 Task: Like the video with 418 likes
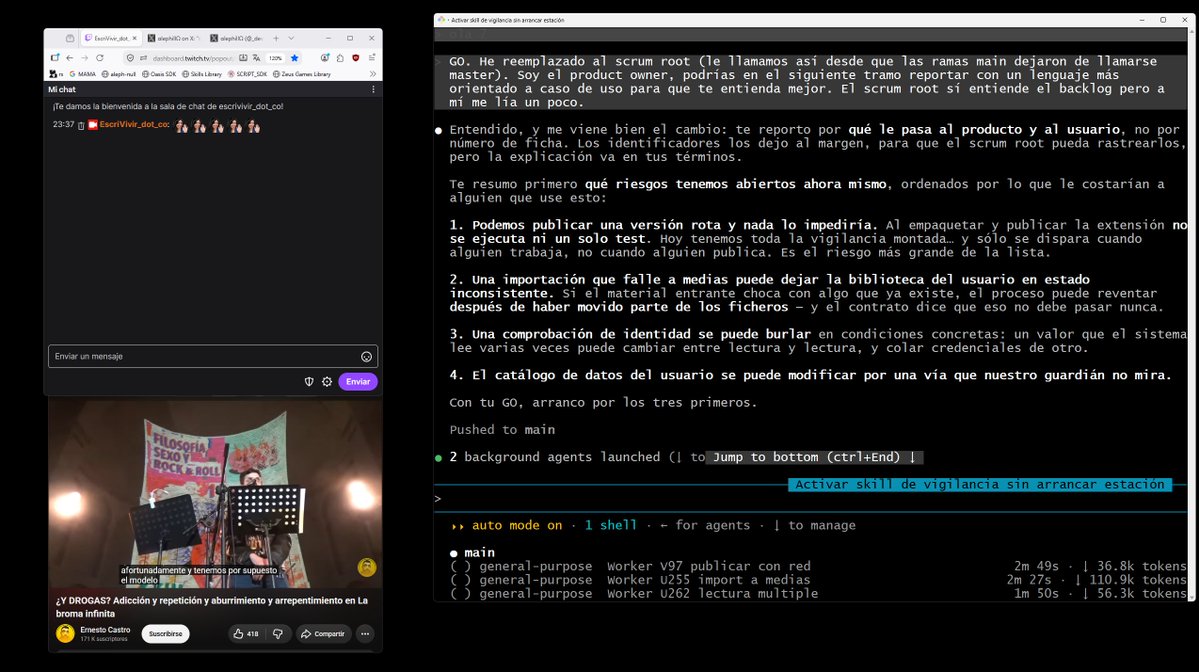pos(246,634)
